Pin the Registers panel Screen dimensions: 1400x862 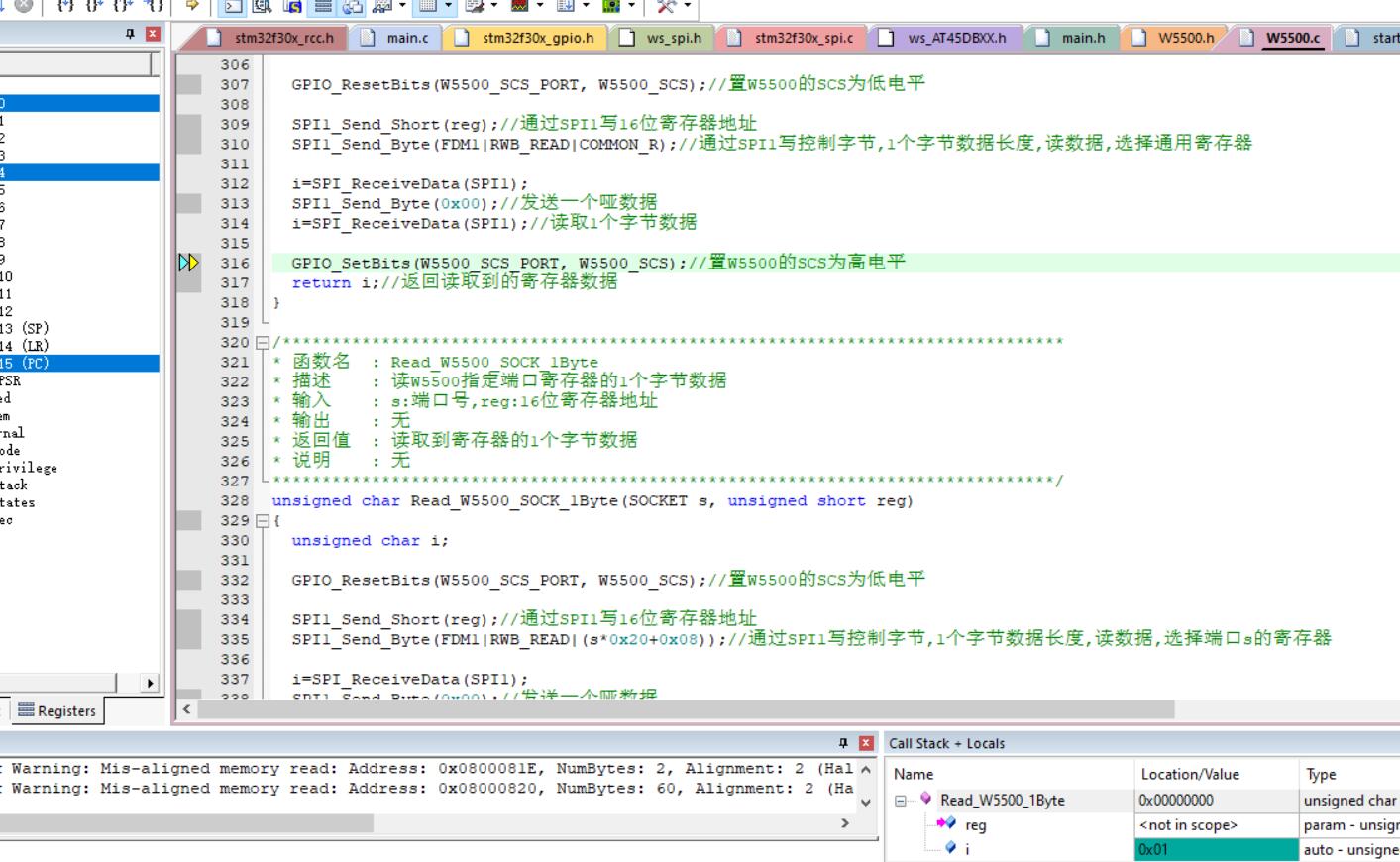[130, 34]
